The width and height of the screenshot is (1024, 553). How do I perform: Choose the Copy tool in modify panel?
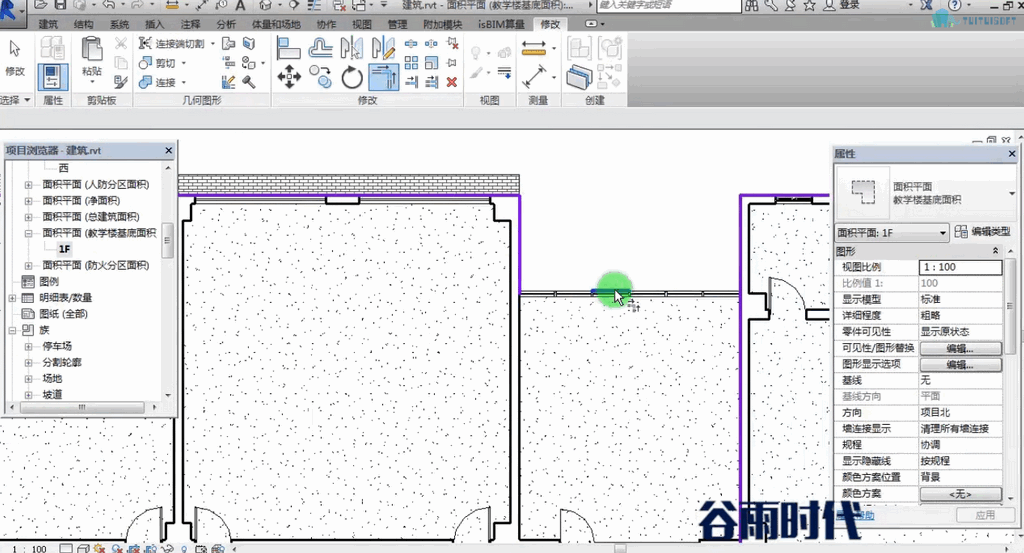click(x=320, y=76)
